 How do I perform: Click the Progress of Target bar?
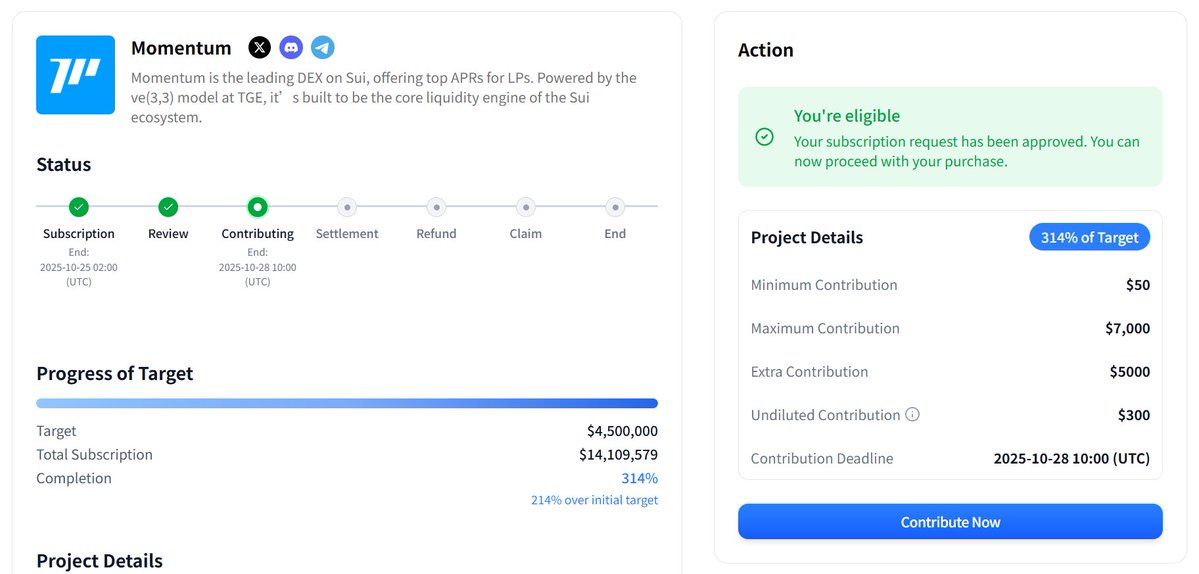(x=347, y=403)
